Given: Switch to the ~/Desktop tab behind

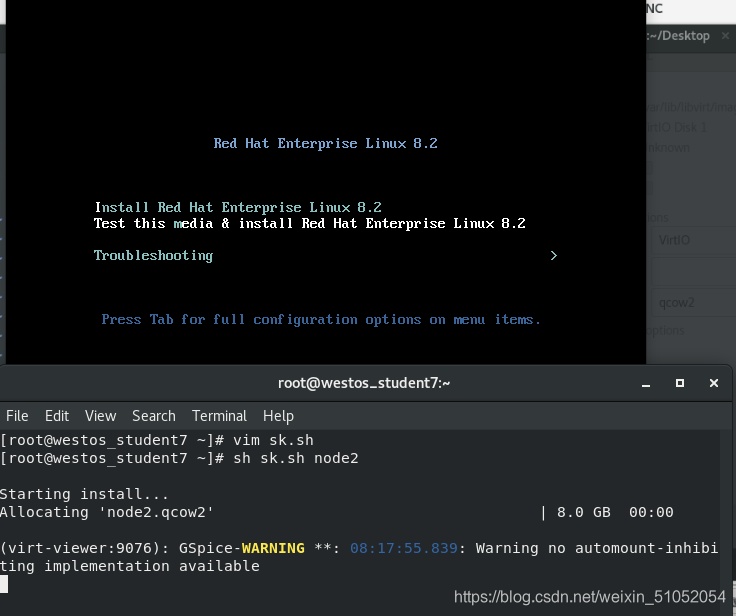Looking at the screenshot, I should [679, 36].
